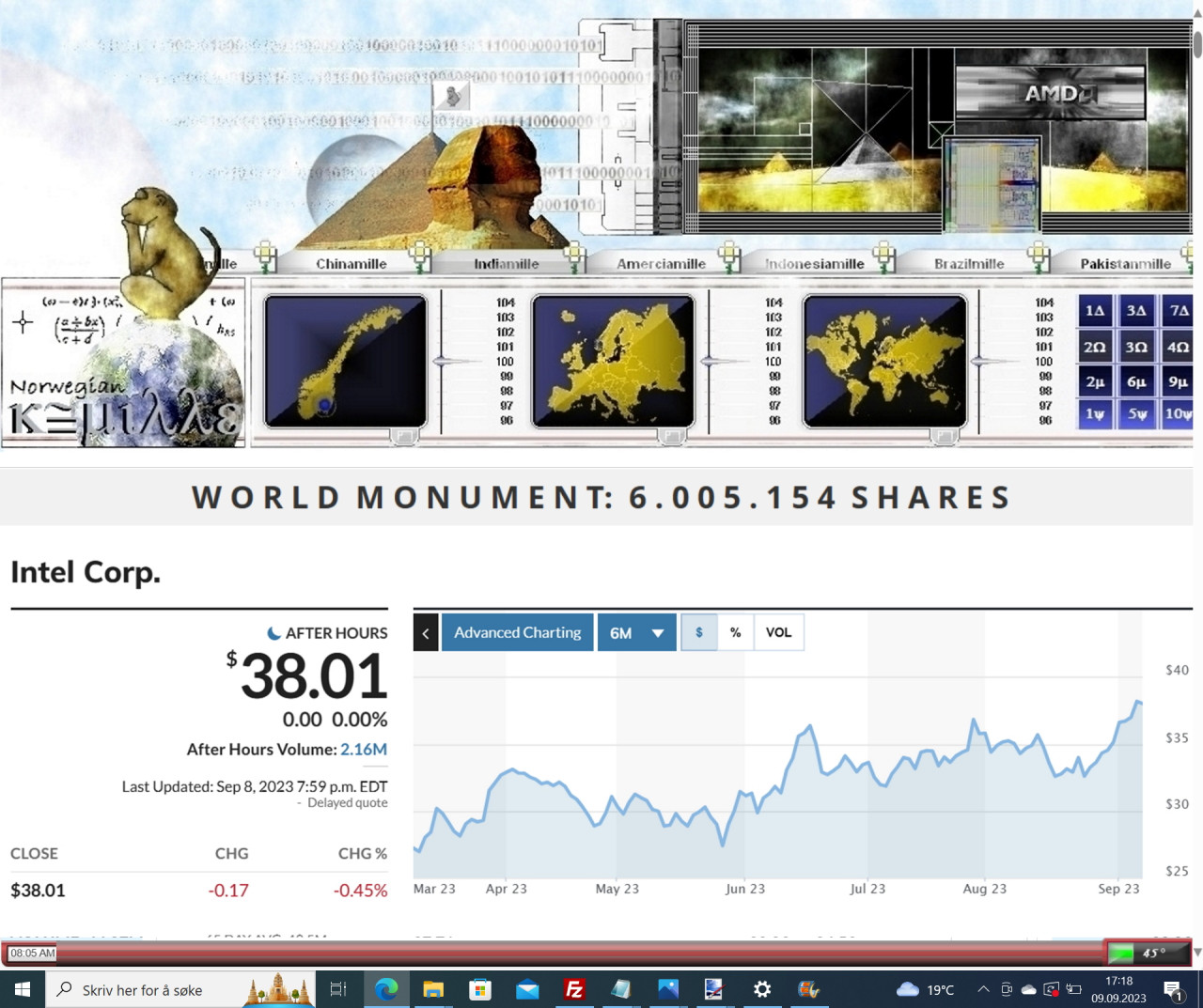Open Settings gear from the taskbar
Image resolution: width=1203 pixels, height=1008 pixels.
(x=762, y=989)
